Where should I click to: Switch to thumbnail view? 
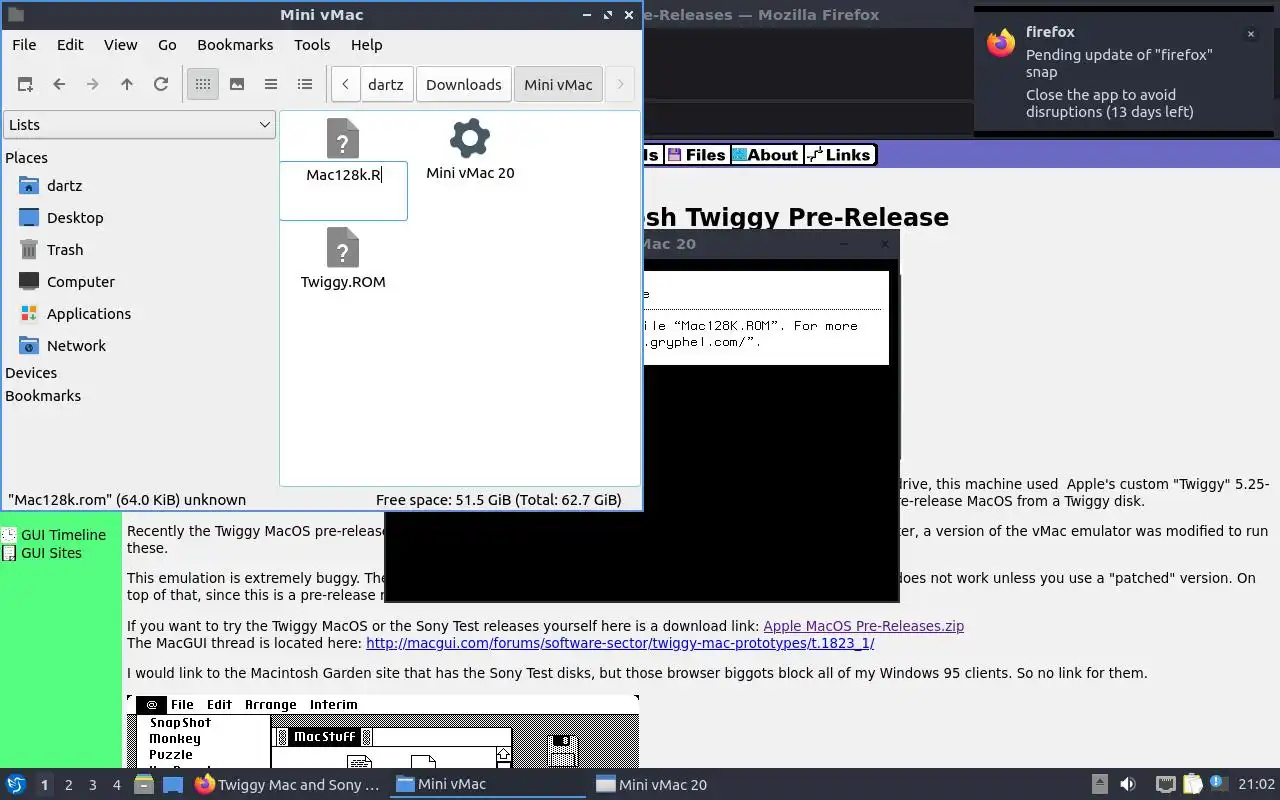pos(237,85)
